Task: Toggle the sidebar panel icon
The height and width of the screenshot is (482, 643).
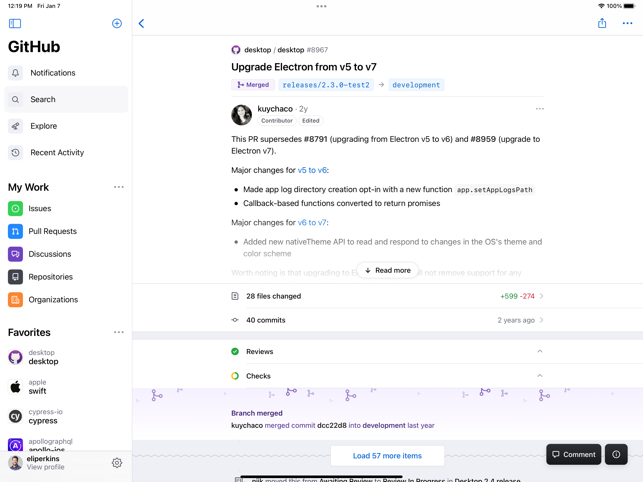Action: tap(15, 23)
